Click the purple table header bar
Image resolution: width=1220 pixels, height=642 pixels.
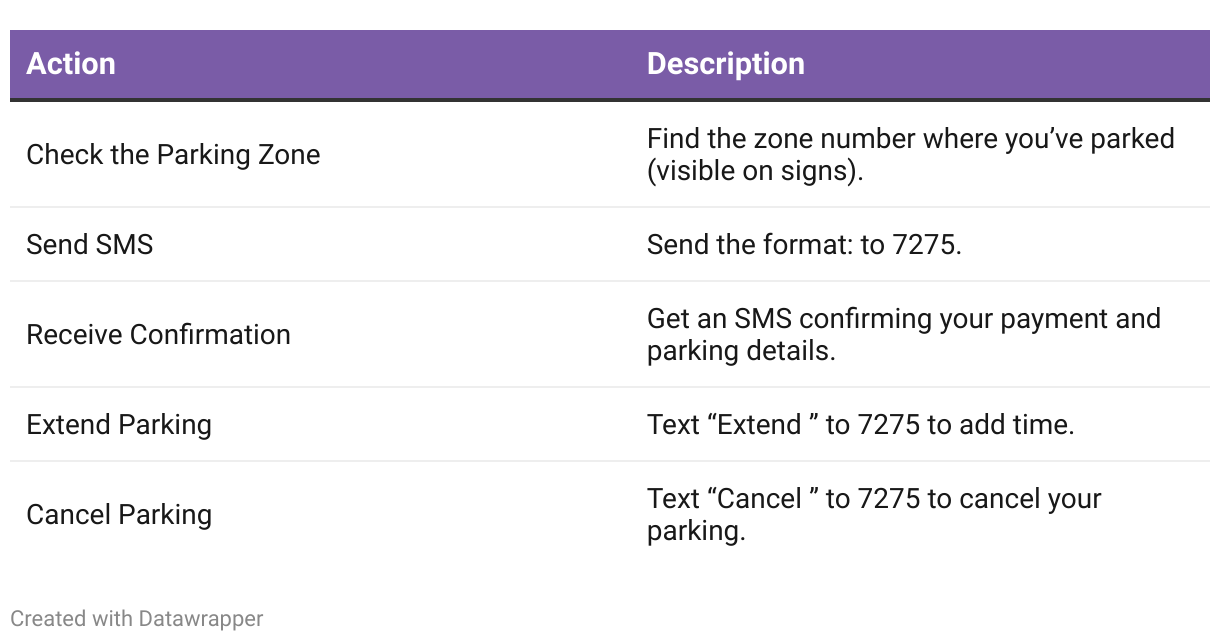(610, 64)
